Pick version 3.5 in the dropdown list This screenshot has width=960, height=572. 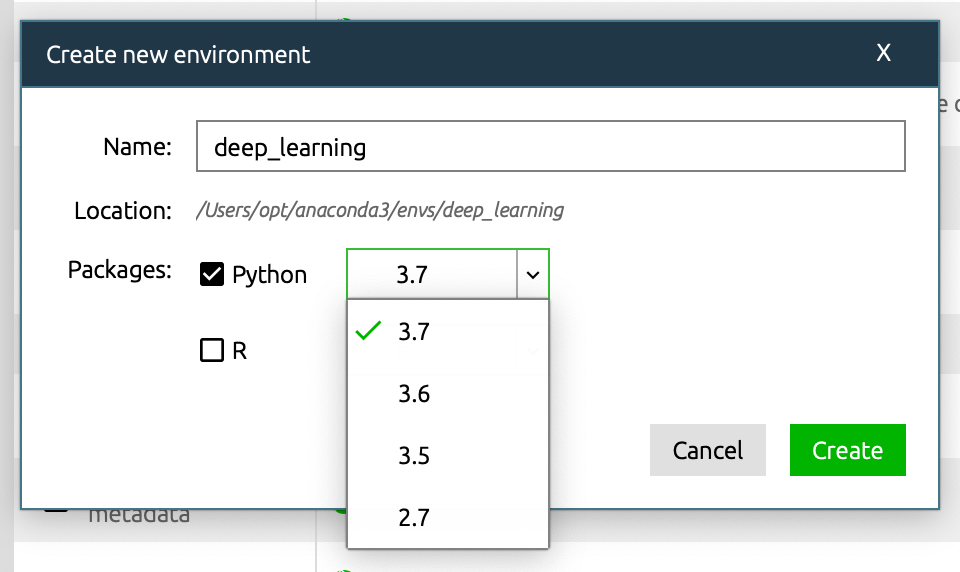[414, 456]
